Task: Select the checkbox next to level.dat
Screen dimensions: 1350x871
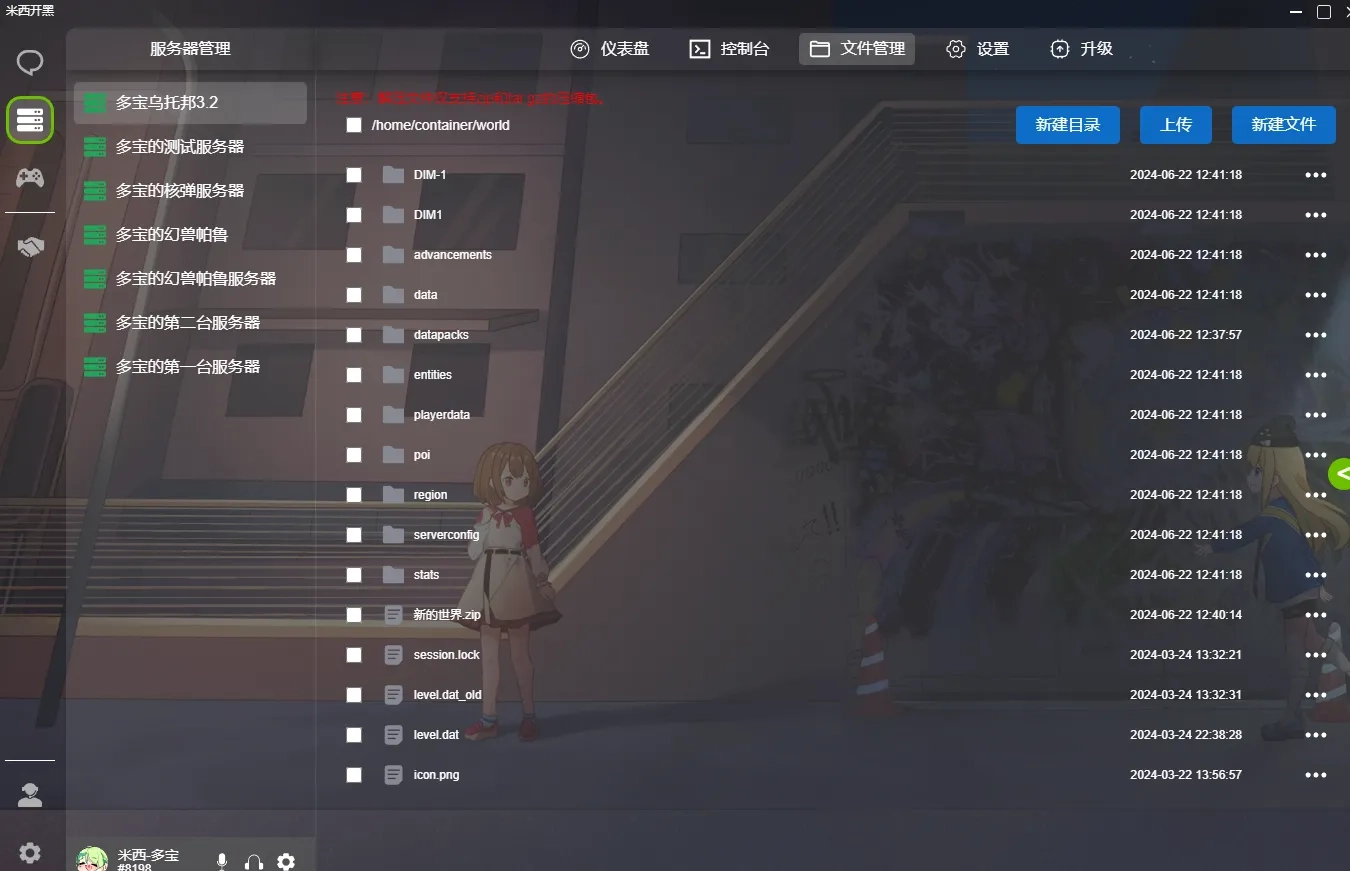Action: pyautogui.click(x=354, y=735)
